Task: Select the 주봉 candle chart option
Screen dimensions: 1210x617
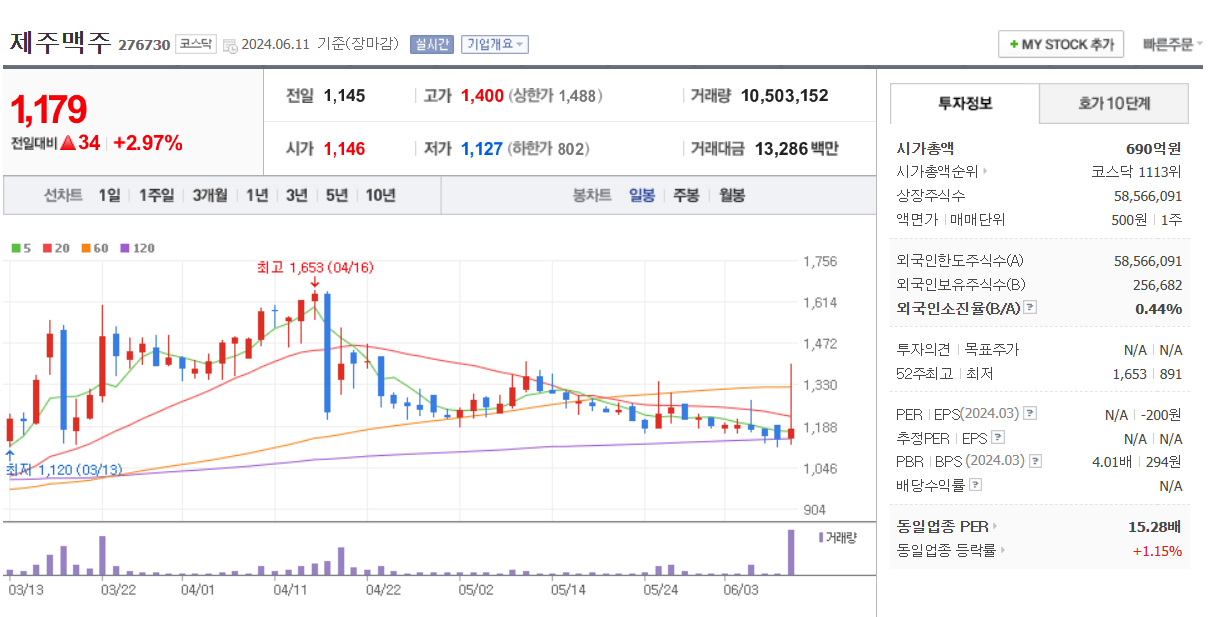Action: coord(686,195)
